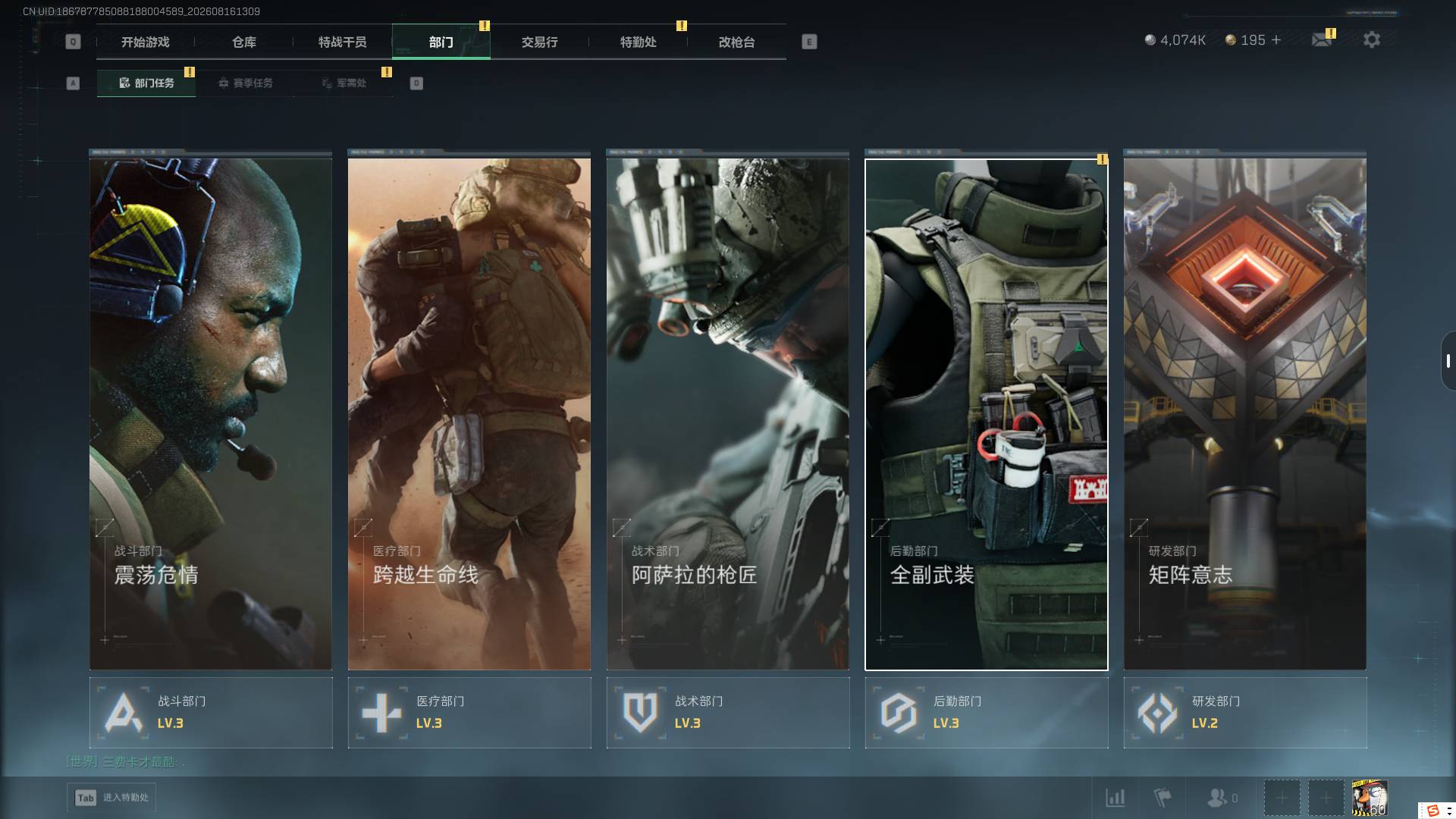Open the 战术部门 LV.3 level panel
This screenshot has height=819, width=1456.
(x=728, y=713)
